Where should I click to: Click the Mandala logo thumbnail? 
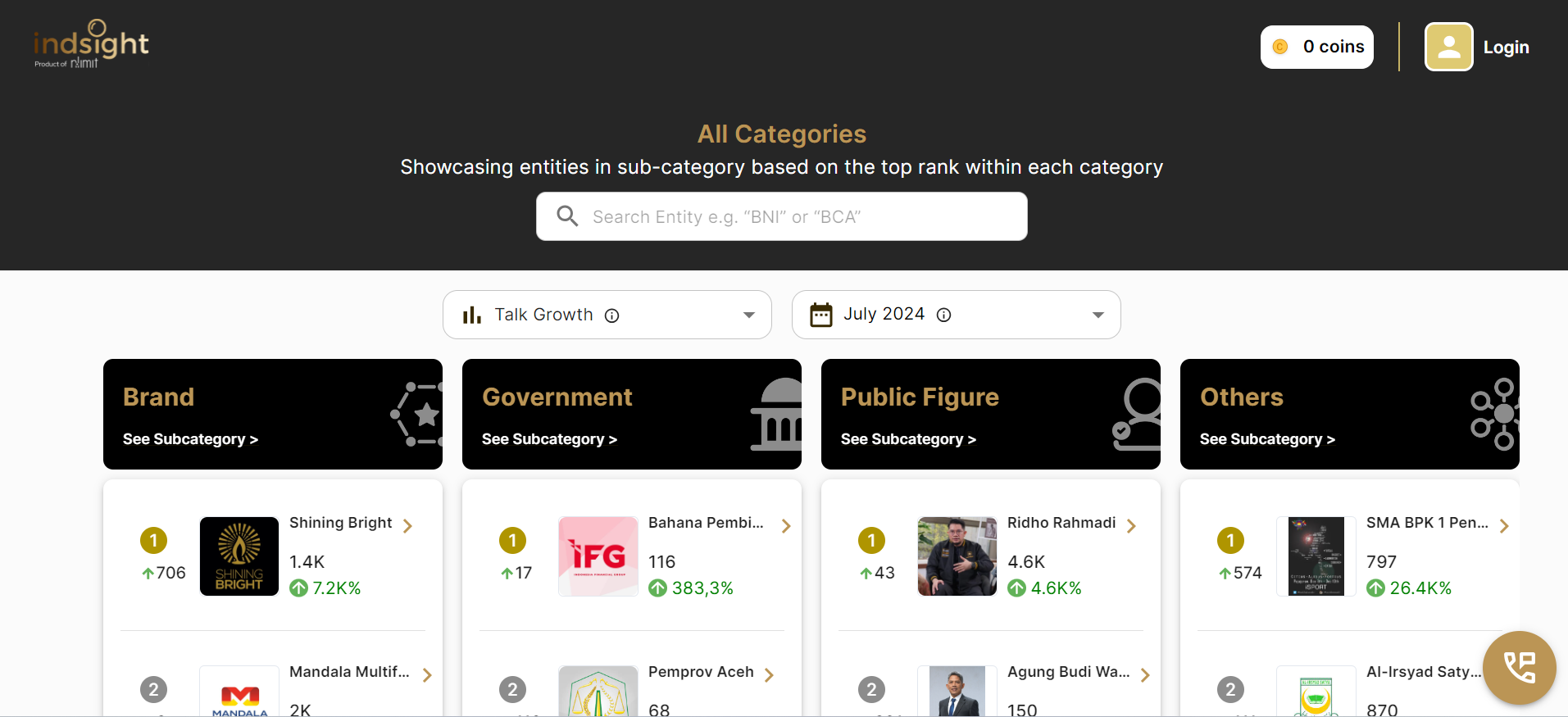(239, 692)
